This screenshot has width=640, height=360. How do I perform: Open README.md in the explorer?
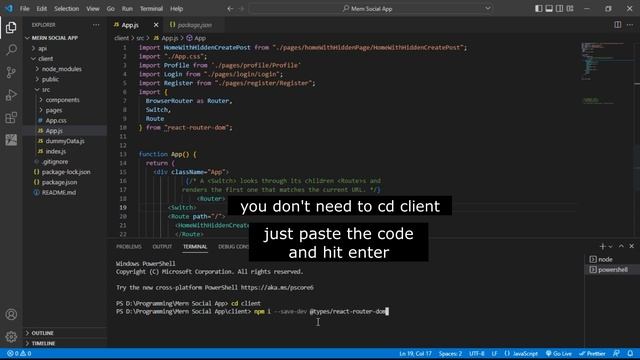(x=59, y=193)
